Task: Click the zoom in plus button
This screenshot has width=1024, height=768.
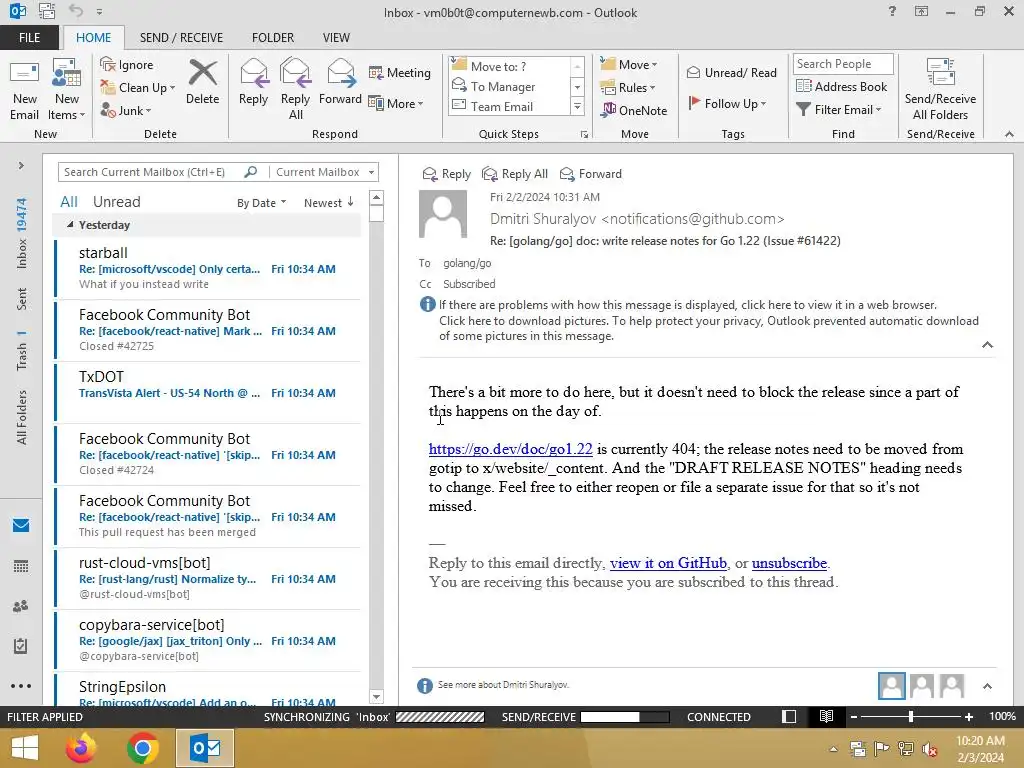Action: pos(968,716)
